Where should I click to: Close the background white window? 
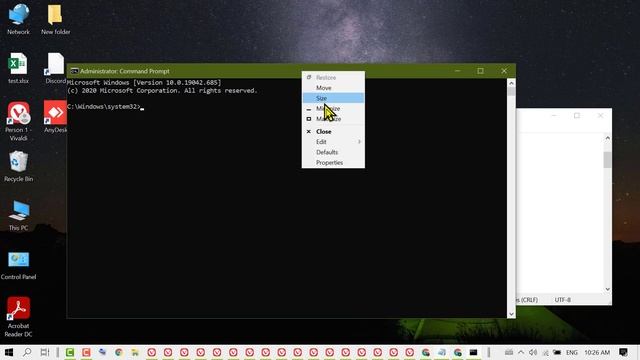tap(600, 116)
